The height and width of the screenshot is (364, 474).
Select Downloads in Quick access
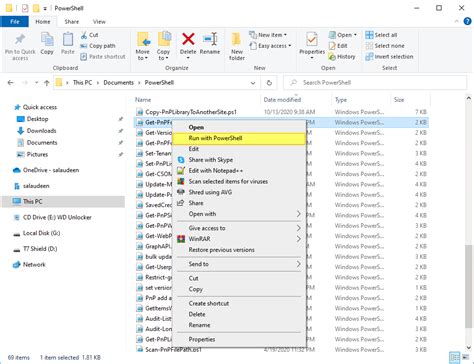41,131
